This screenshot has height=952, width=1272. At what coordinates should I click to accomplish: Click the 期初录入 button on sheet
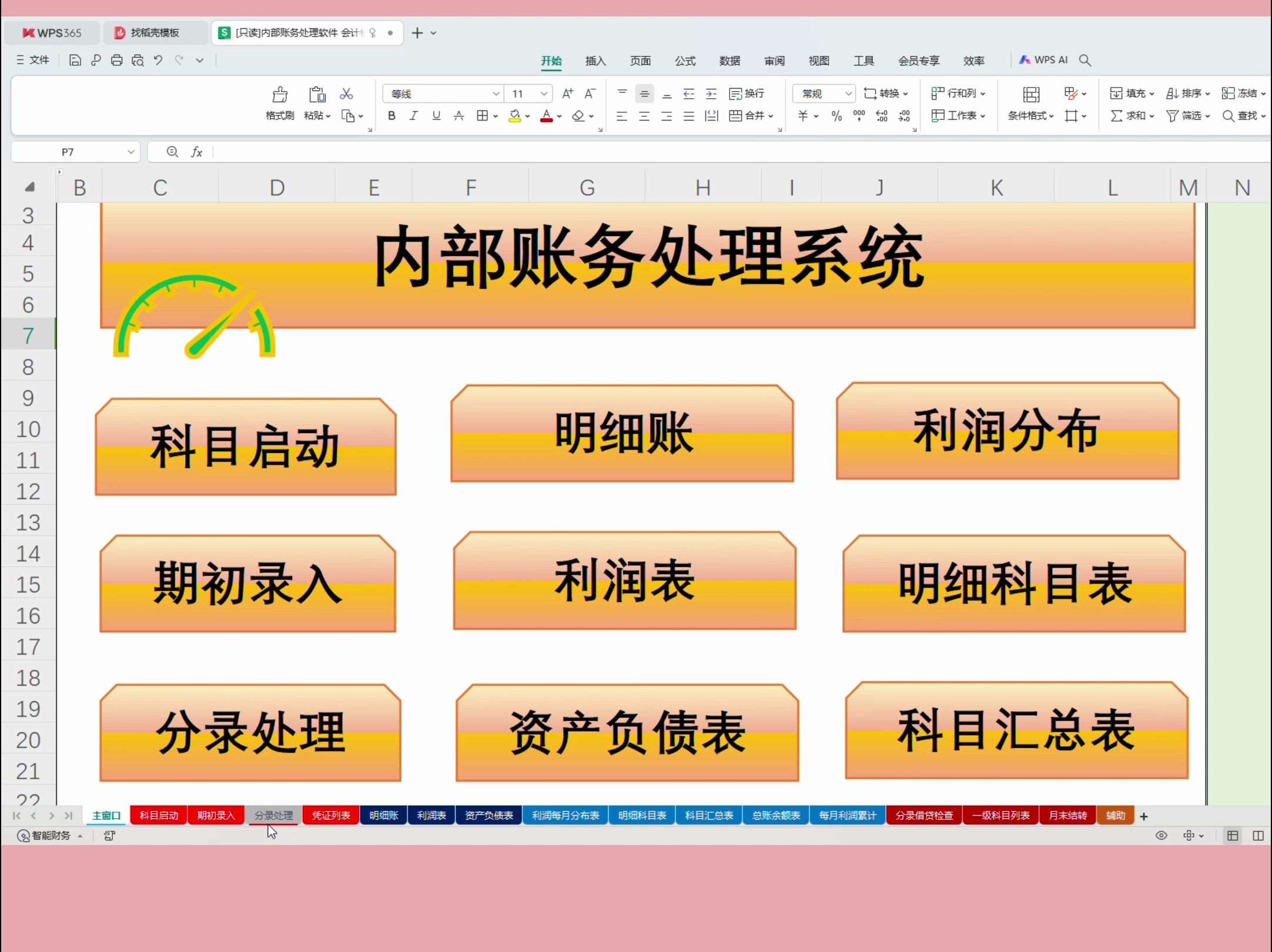click(248, 584)
